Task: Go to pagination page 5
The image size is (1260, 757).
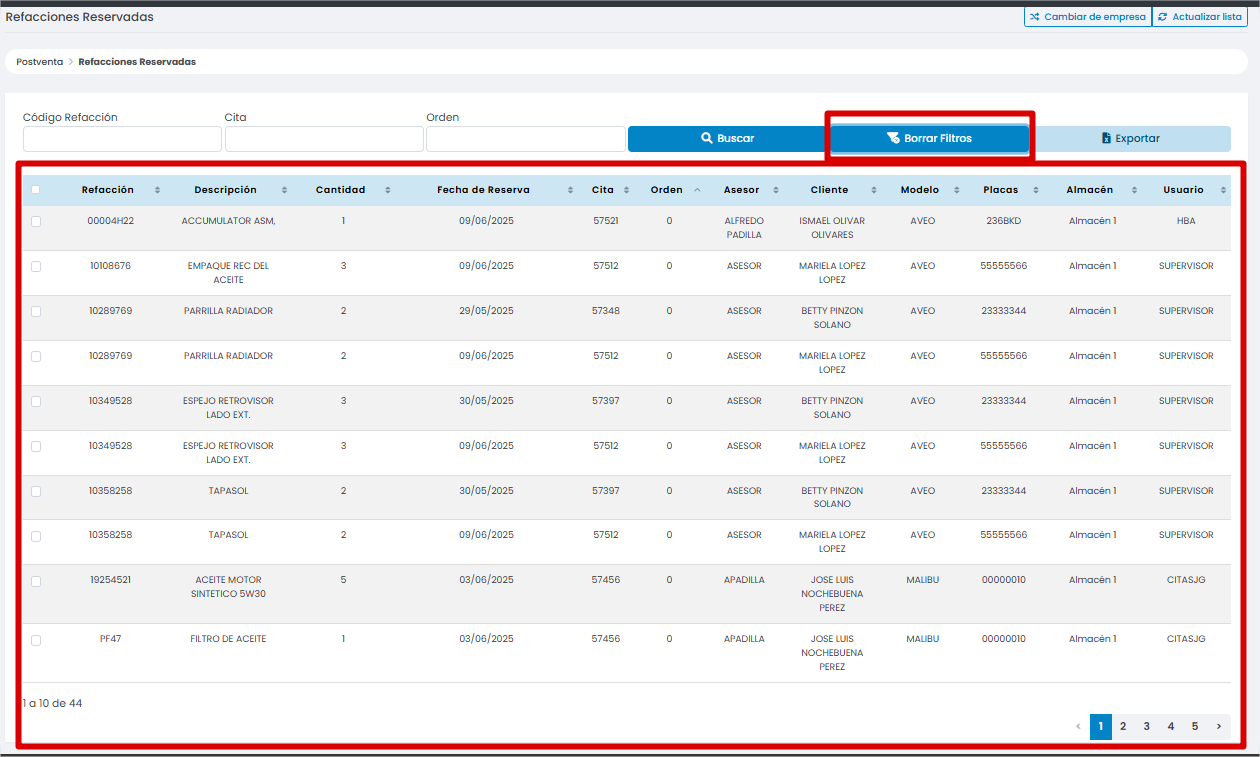Action: click(x=1195, y=727)
